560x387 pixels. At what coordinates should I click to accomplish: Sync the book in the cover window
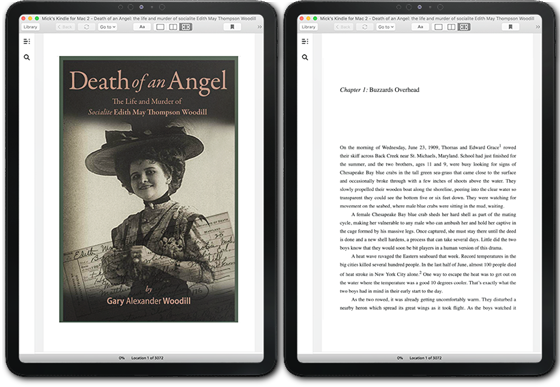86,27
